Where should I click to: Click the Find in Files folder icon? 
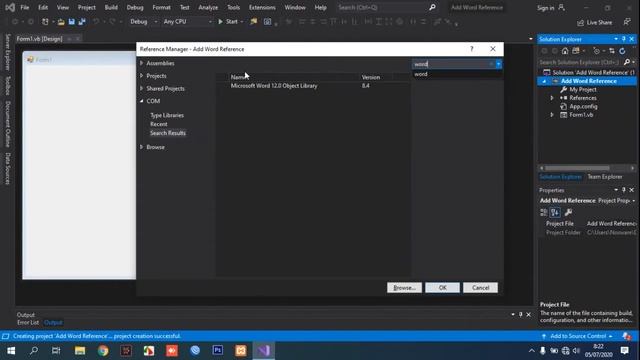[254, 22]
